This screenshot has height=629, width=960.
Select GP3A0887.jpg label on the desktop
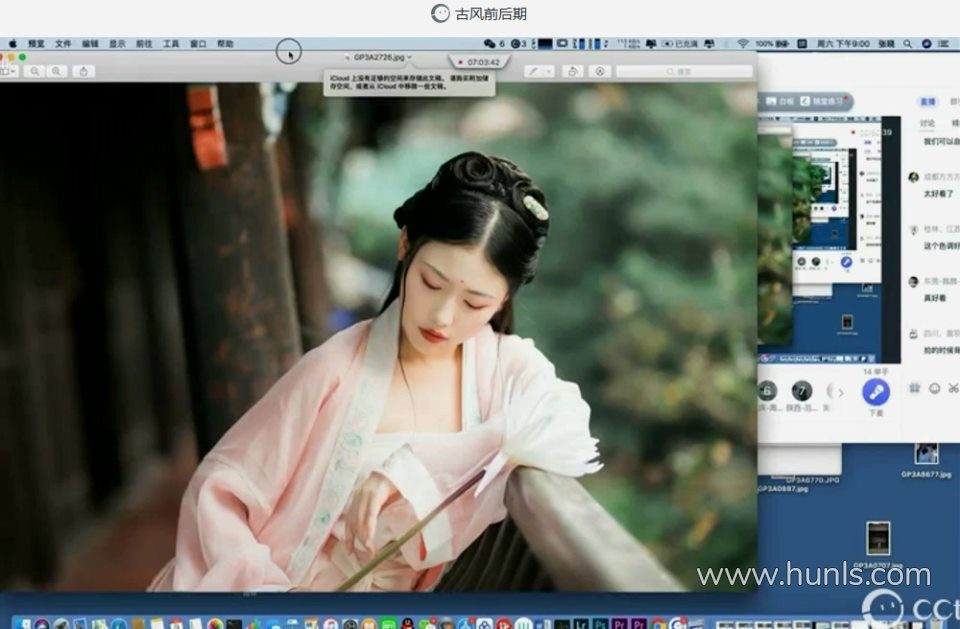(x=783, y=488)
